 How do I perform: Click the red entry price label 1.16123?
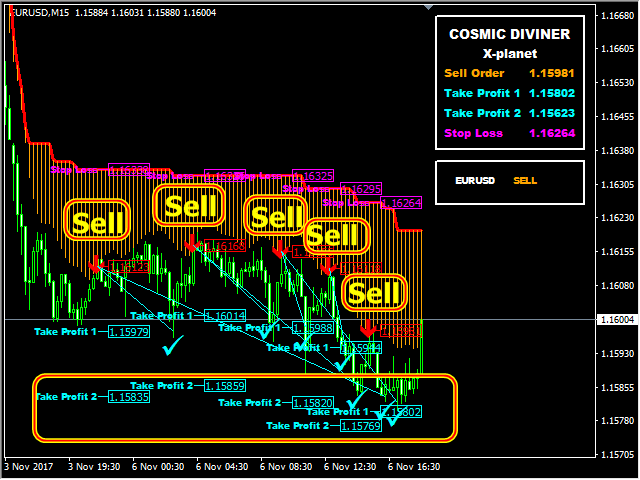129,267
